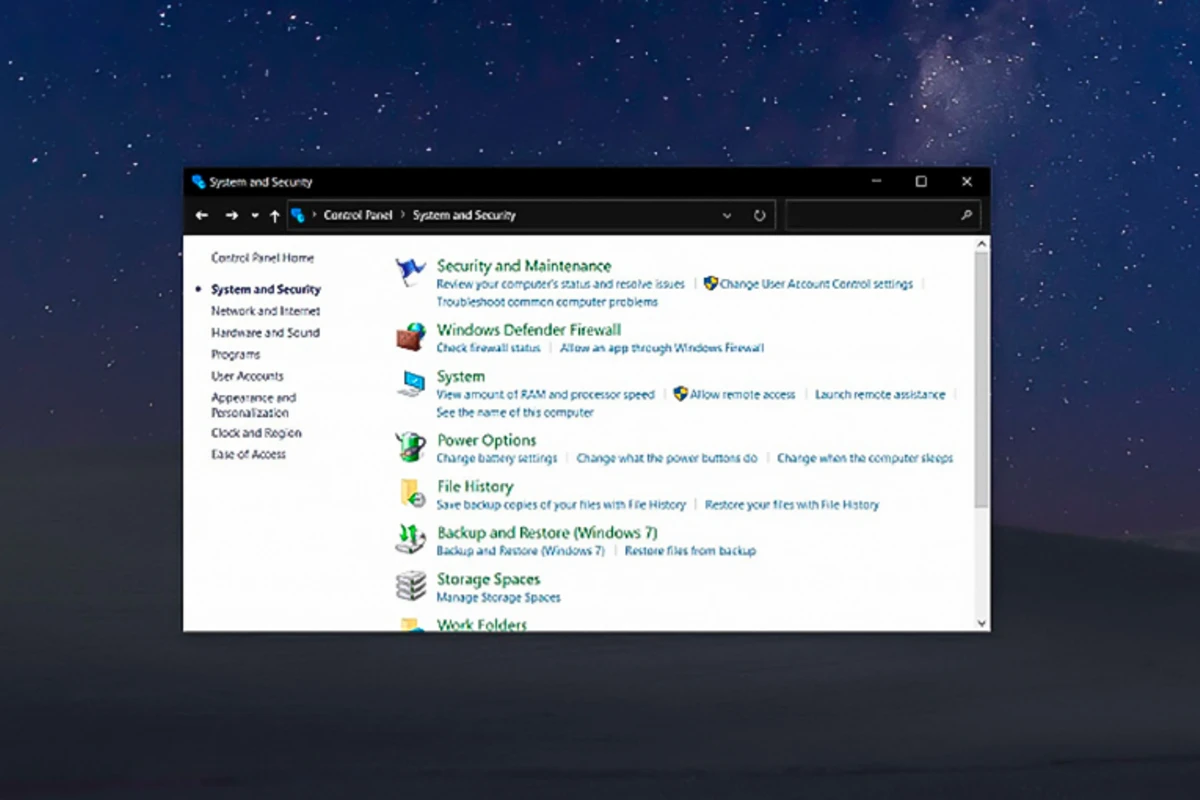Click the File History folder icon
The height and width of the screenshot is (800, 1200).
[410, 493]
